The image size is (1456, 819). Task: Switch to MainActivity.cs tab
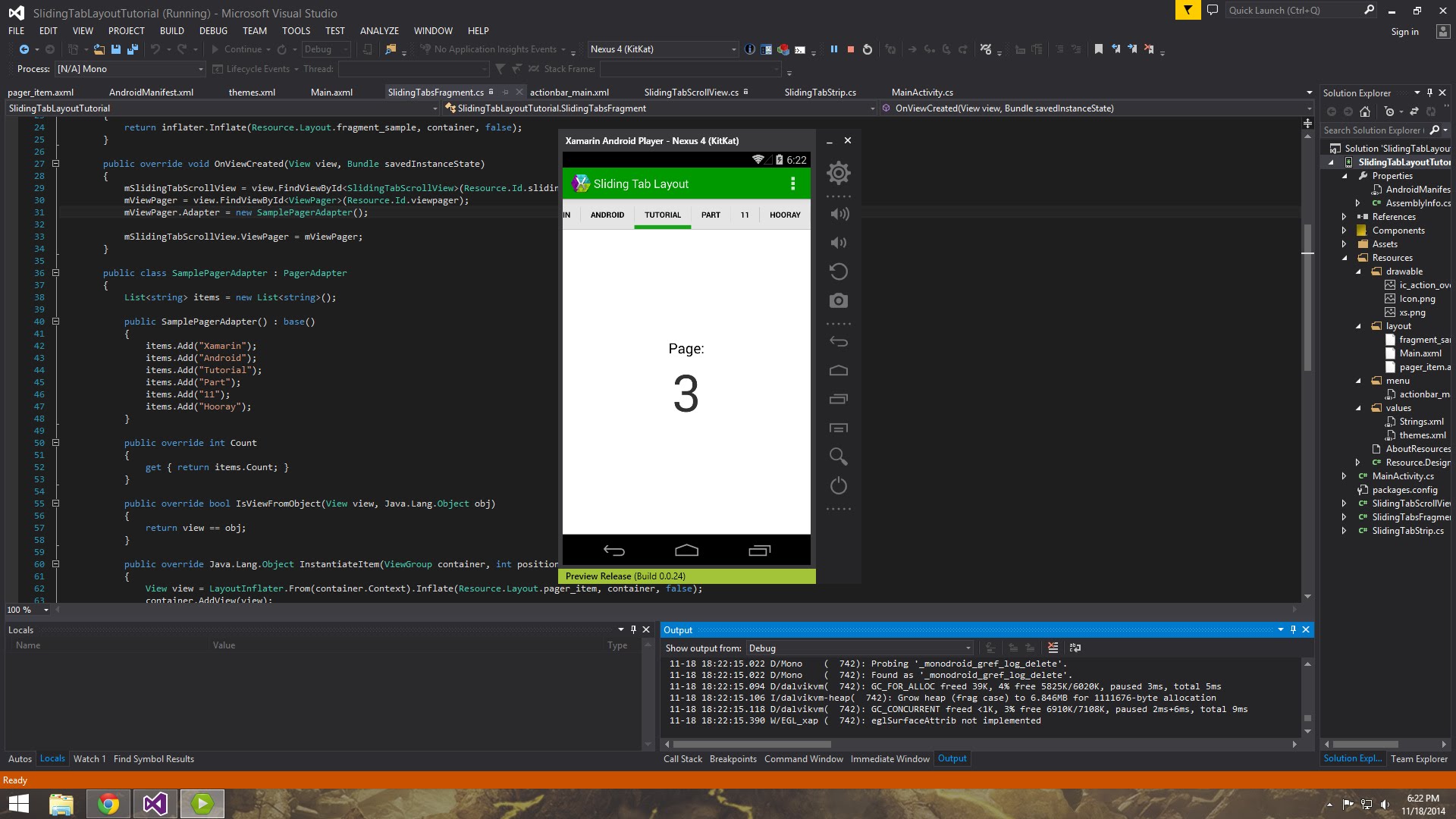tap(922, 93)
